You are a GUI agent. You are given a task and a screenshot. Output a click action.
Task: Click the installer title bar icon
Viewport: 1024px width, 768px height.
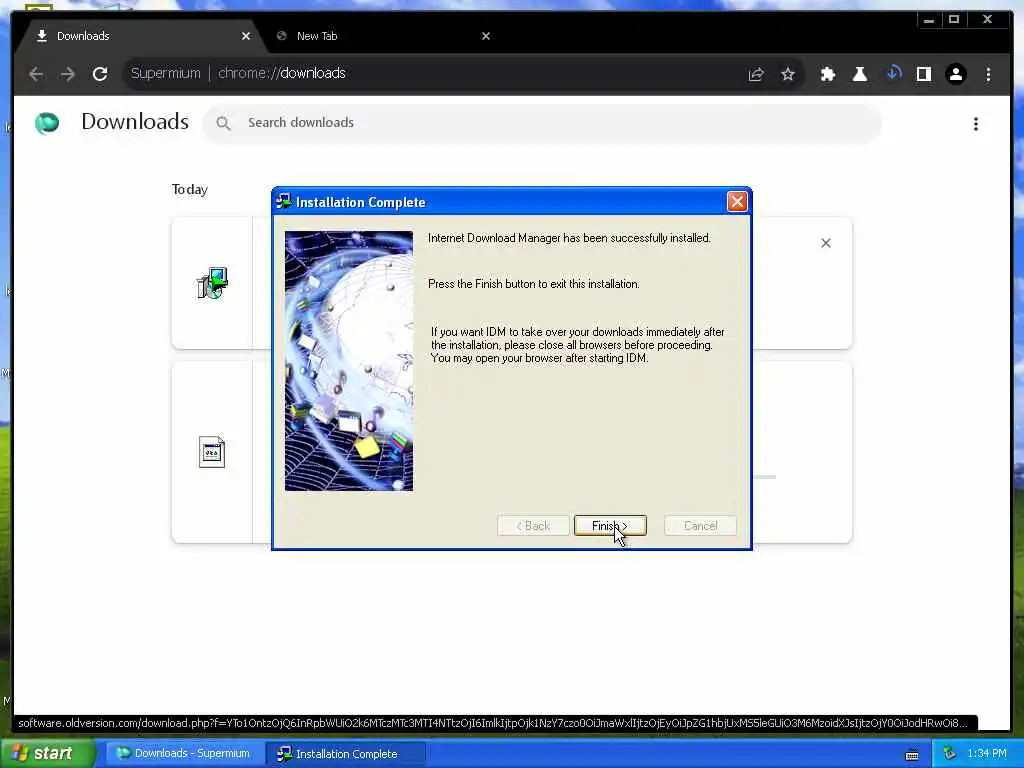[x=283, y=202]
